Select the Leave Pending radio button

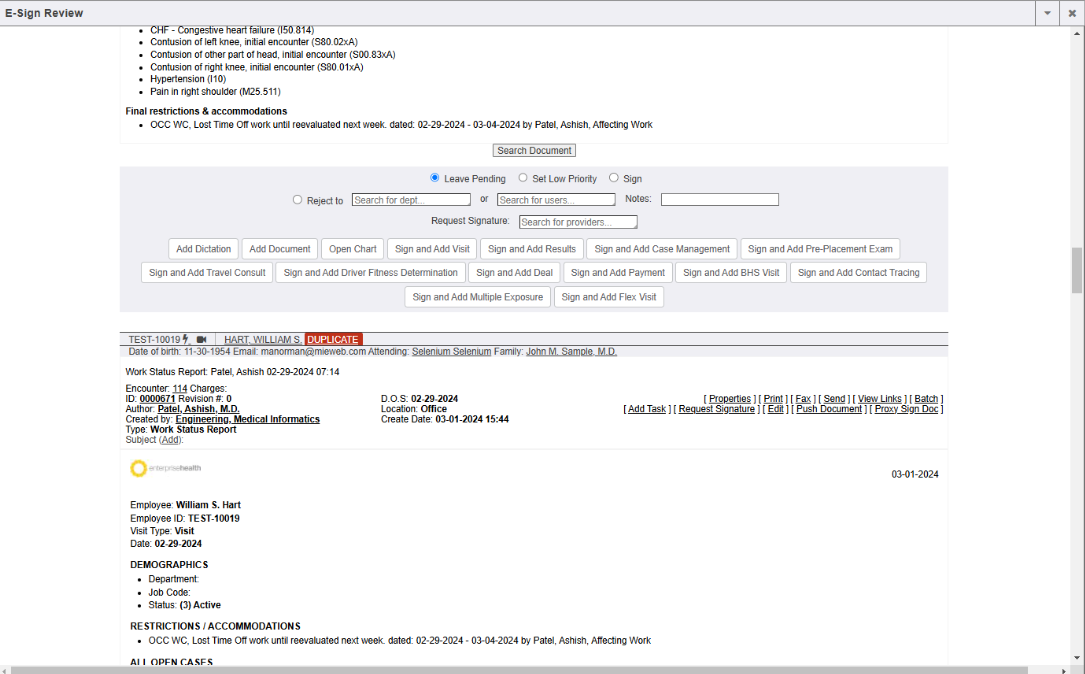[x=435, y=178]
